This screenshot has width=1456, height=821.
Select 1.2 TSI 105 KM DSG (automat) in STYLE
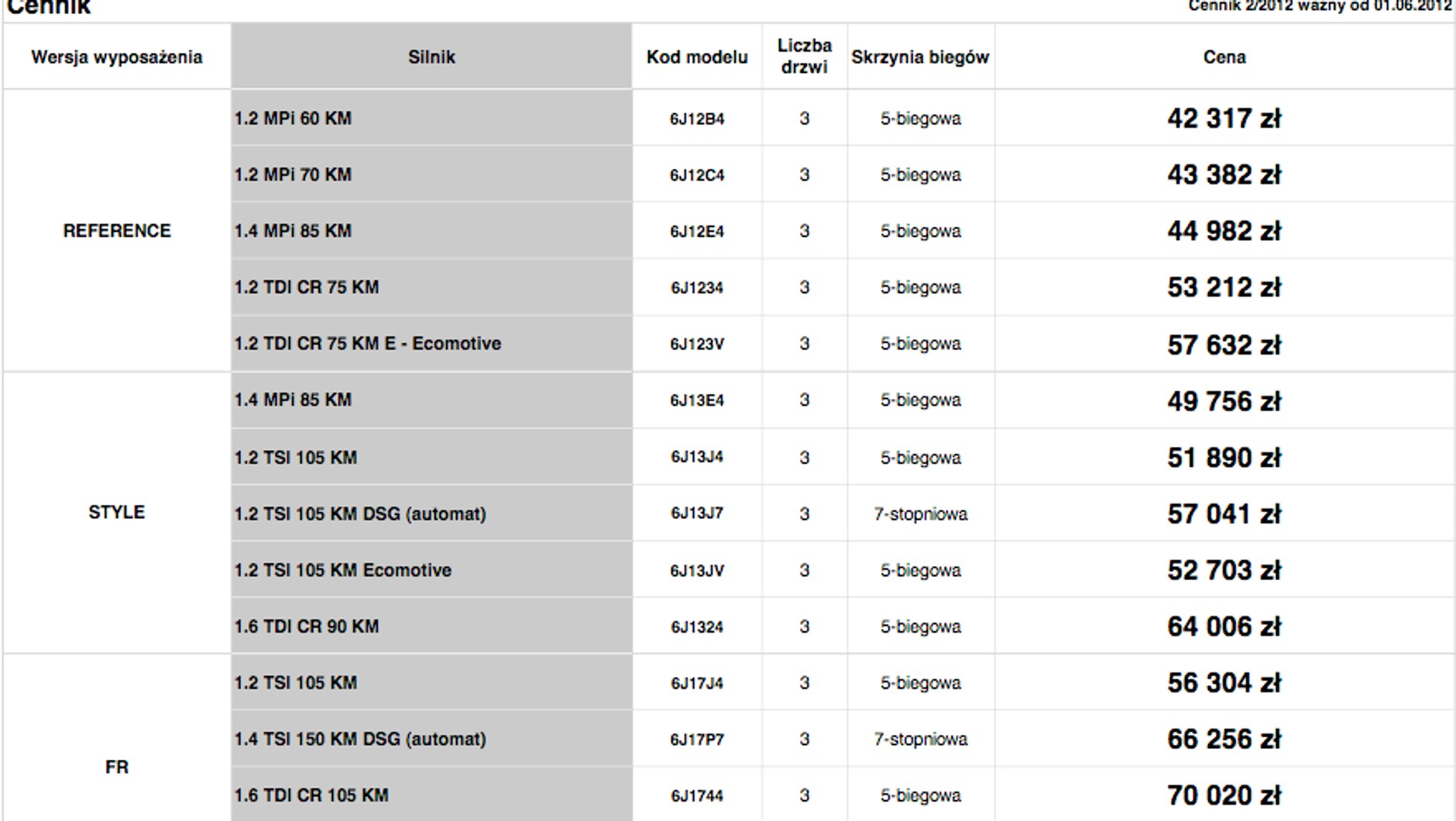pyautogui.click(x=360, y=514)
